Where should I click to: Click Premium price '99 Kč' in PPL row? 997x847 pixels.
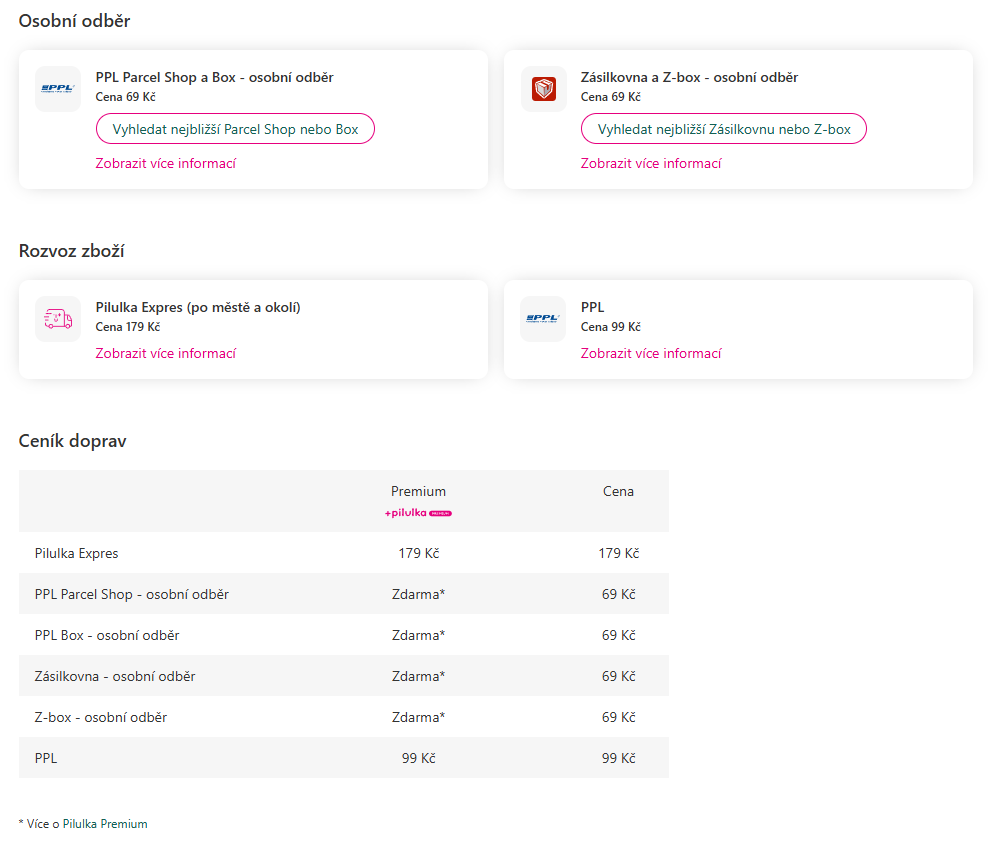pyautogui.click(x=418, y=758)
